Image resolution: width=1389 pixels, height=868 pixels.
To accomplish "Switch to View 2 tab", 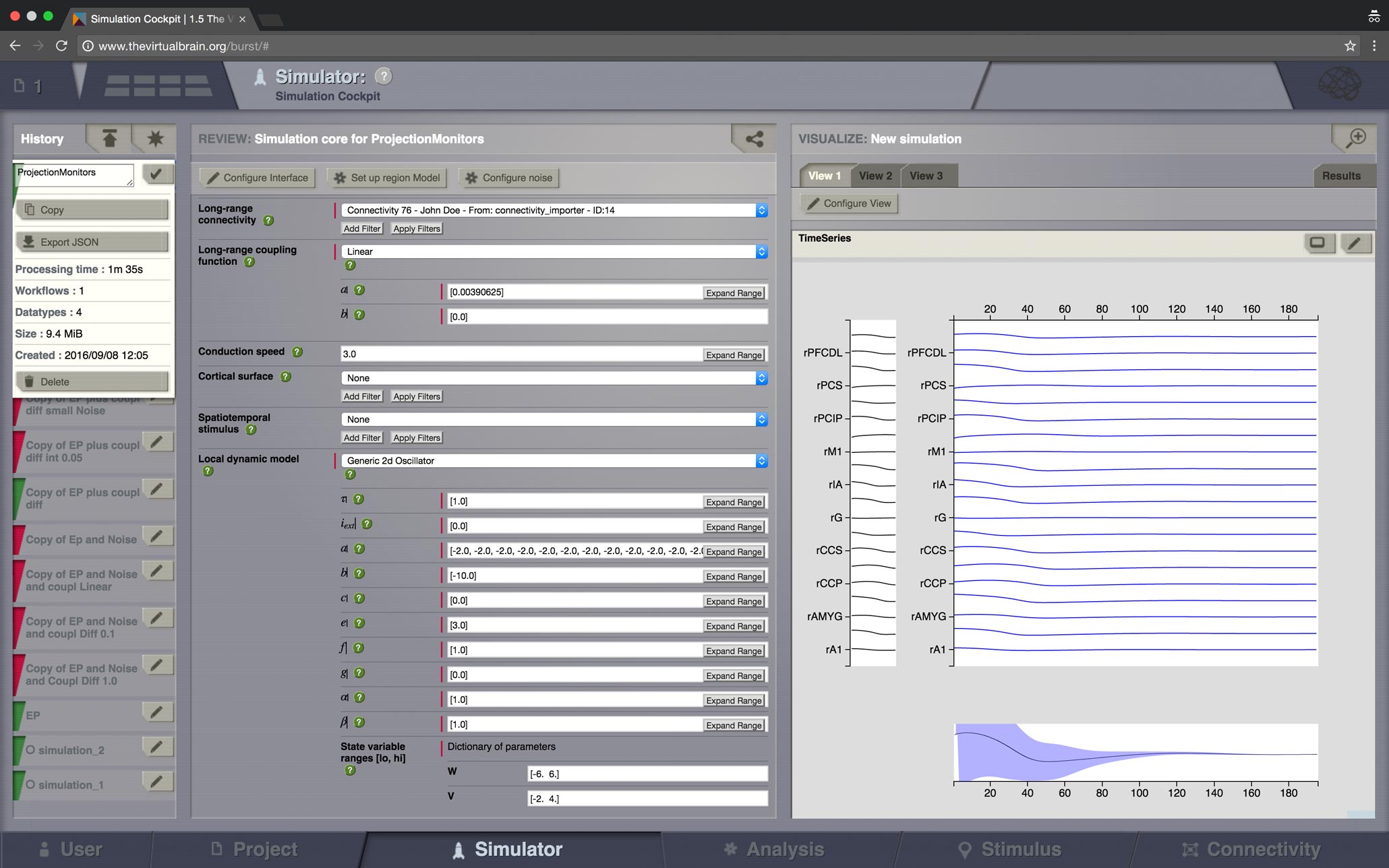I will 873,175.
